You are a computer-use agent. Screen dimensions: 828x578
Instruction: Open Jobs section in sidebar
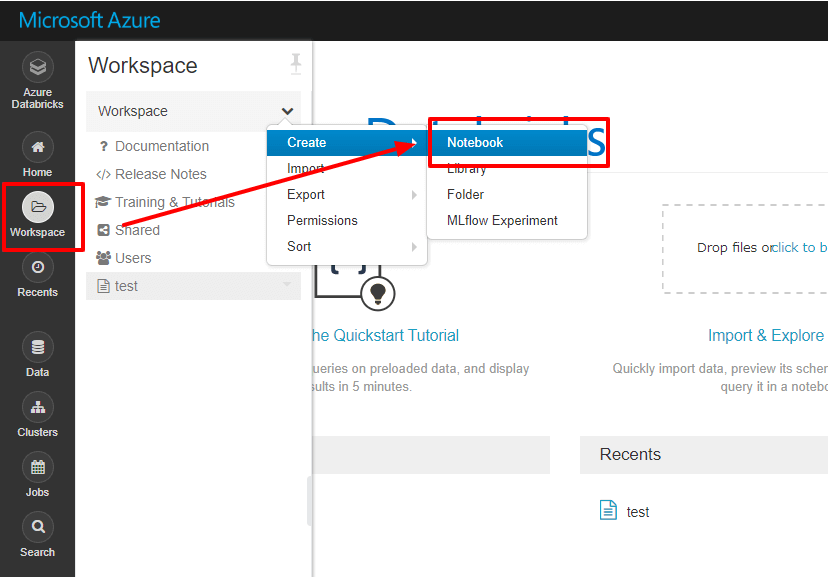(x=37, y=475)
